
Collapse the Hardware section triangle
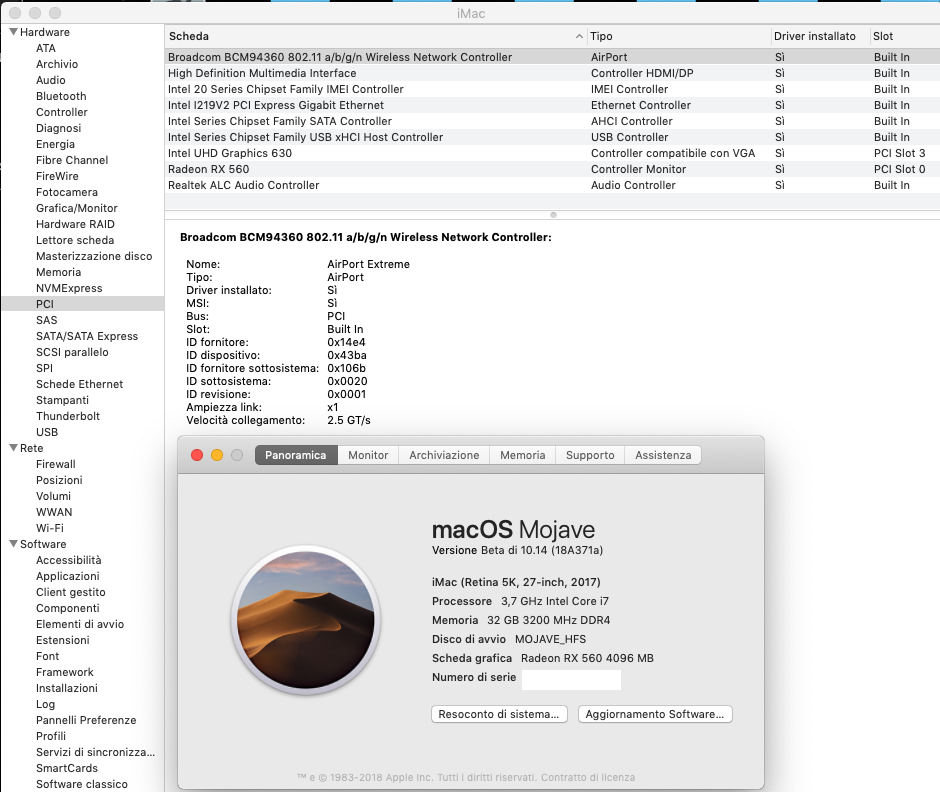(x=13, y=32)
